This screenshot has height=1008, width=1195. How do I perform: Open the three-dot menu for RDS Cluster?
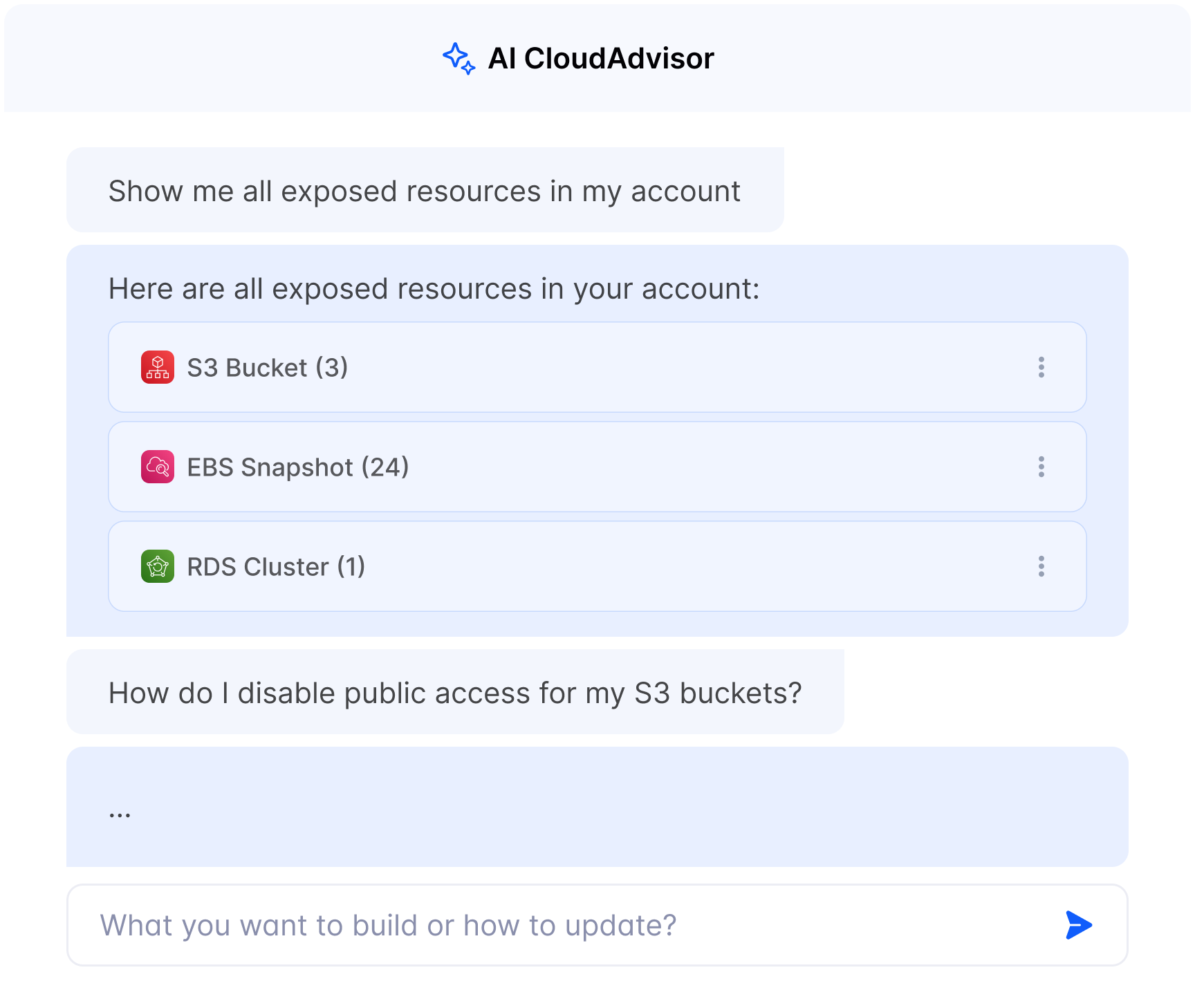click(1041, 566)
